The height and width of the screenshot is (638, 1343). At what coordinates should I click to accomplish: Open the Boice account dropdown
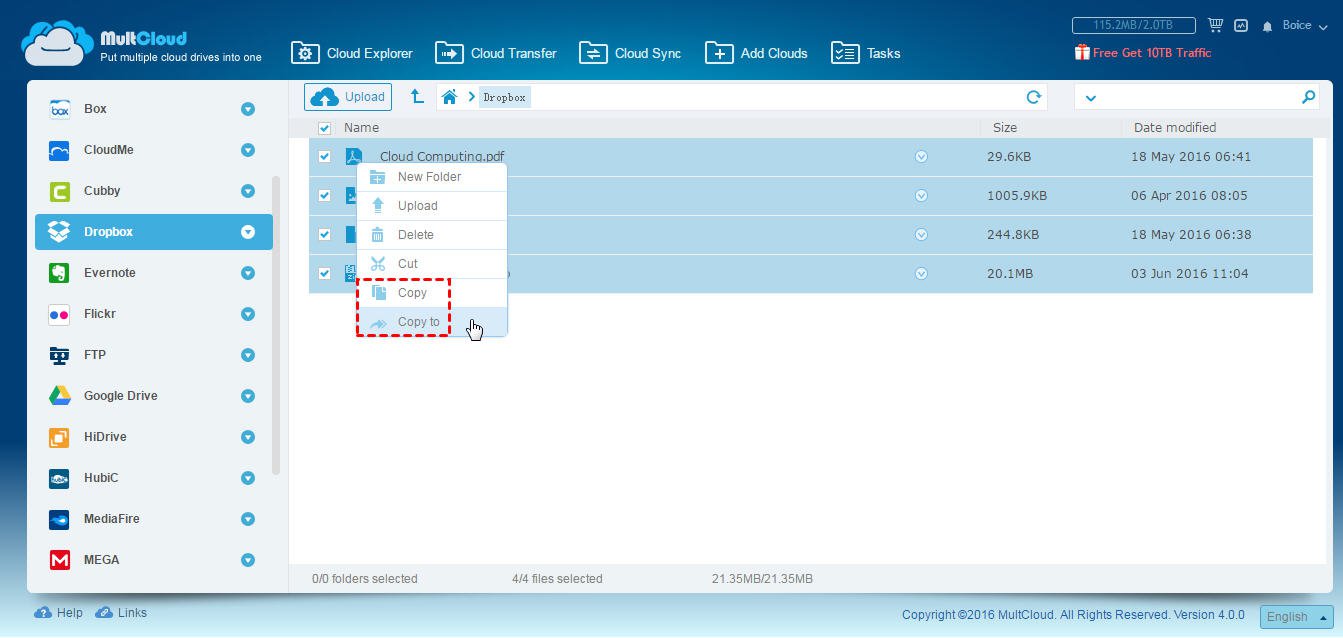coord(1303,25)
